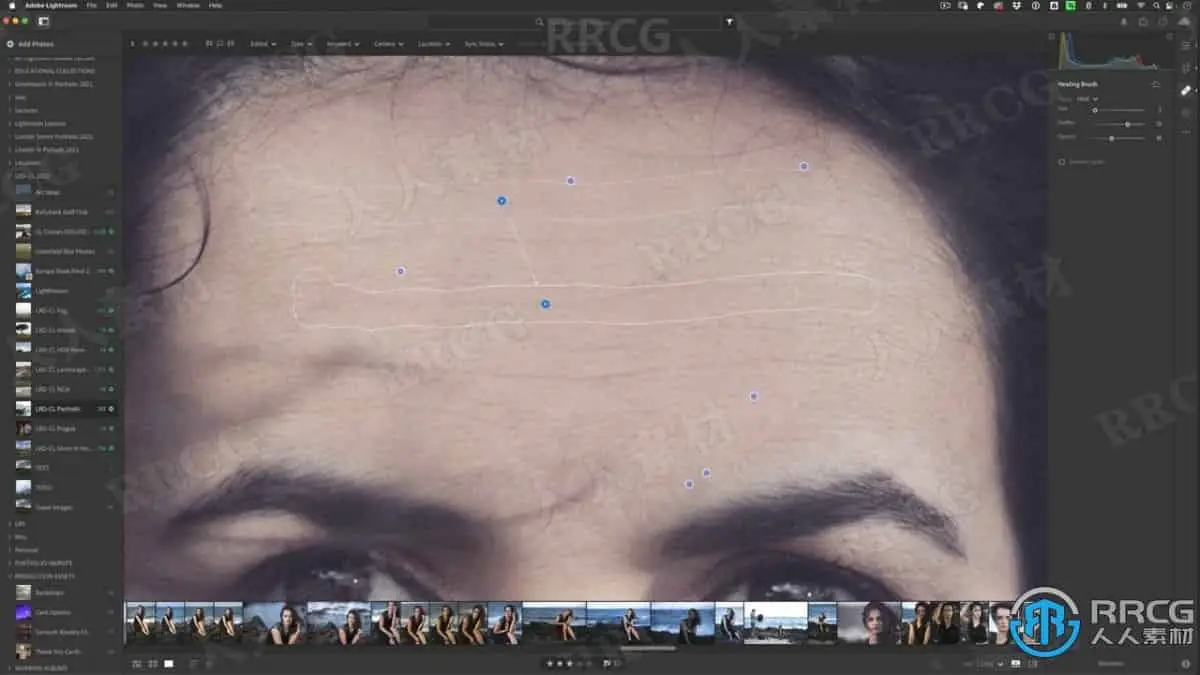Screen dimensions: 1200x675
Task: Click the notifications bell icon
Action: (1122, 21)
